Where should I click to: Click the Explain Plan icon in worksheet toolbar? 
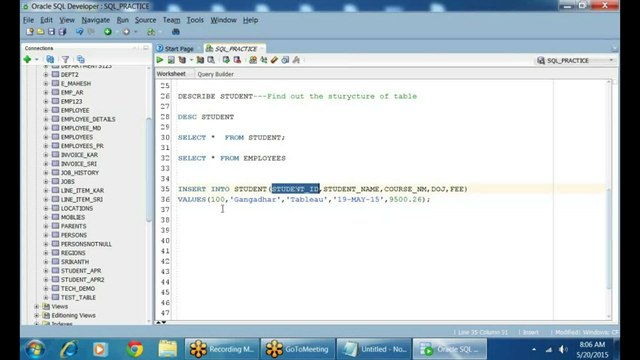[182, 60]
